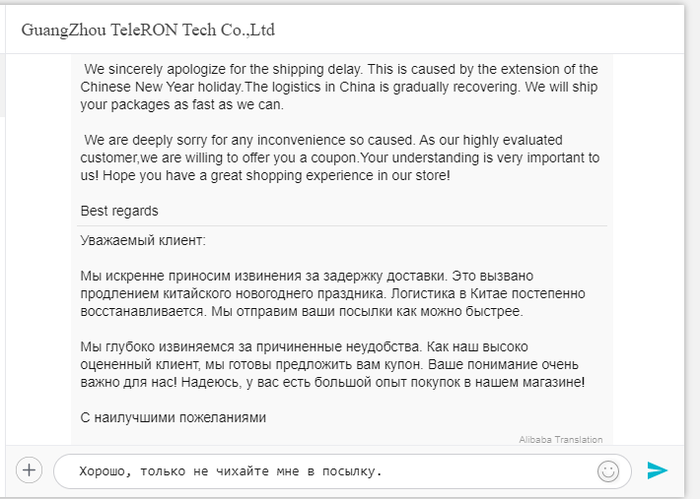Viewport: 700px width, 499px height.
Task: Open the emoji smiley picker
Action: click(x=607, y=470)
